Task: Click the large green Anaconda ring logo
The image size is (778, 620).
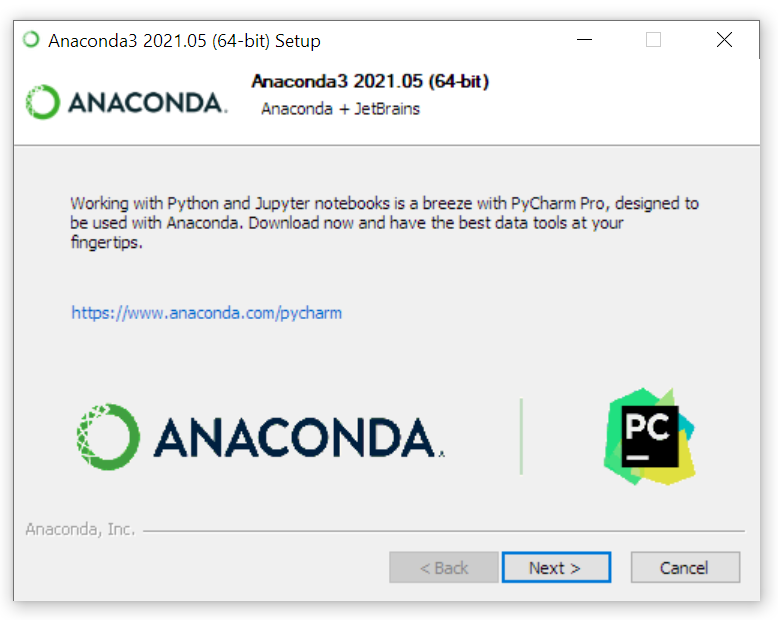Action: click(108, 437)
